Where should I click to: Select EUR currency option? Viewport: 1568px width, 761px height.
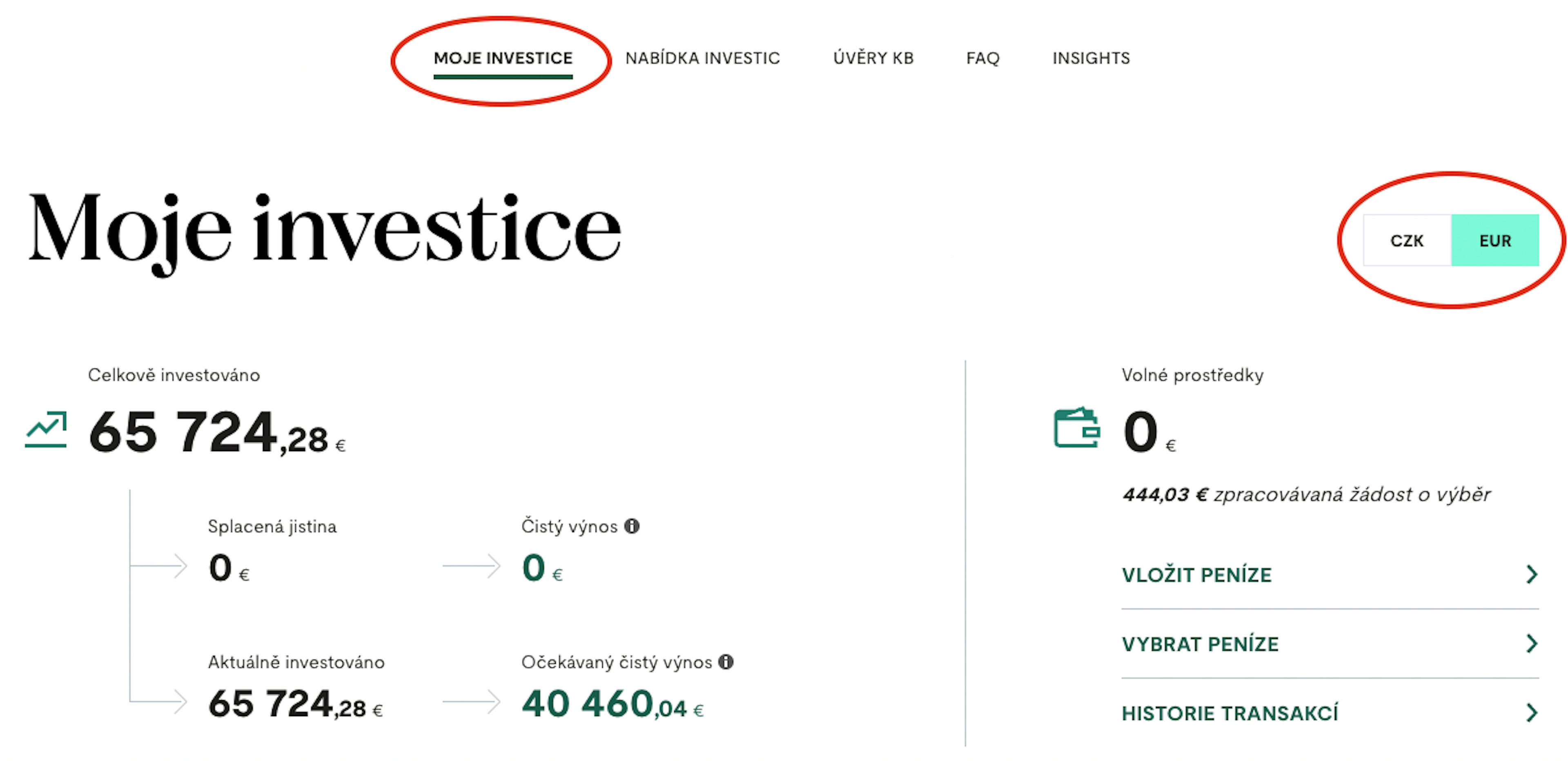(1495, 240)
